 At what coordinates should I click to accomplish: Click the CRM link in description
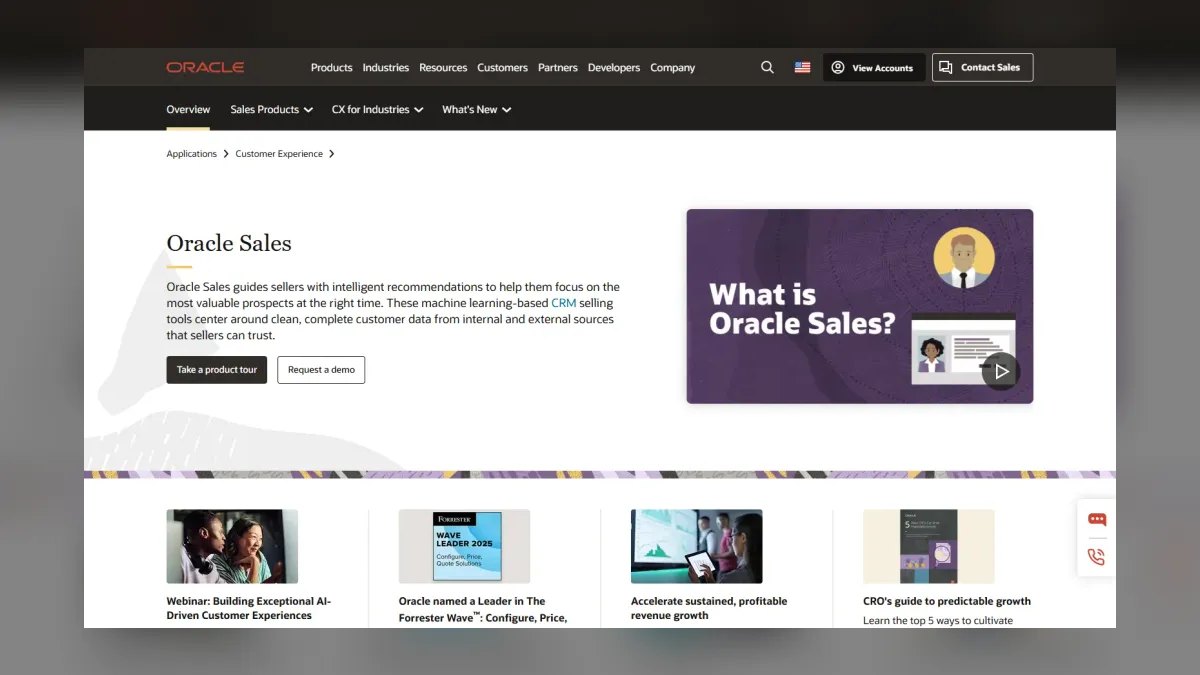[564, 303]
